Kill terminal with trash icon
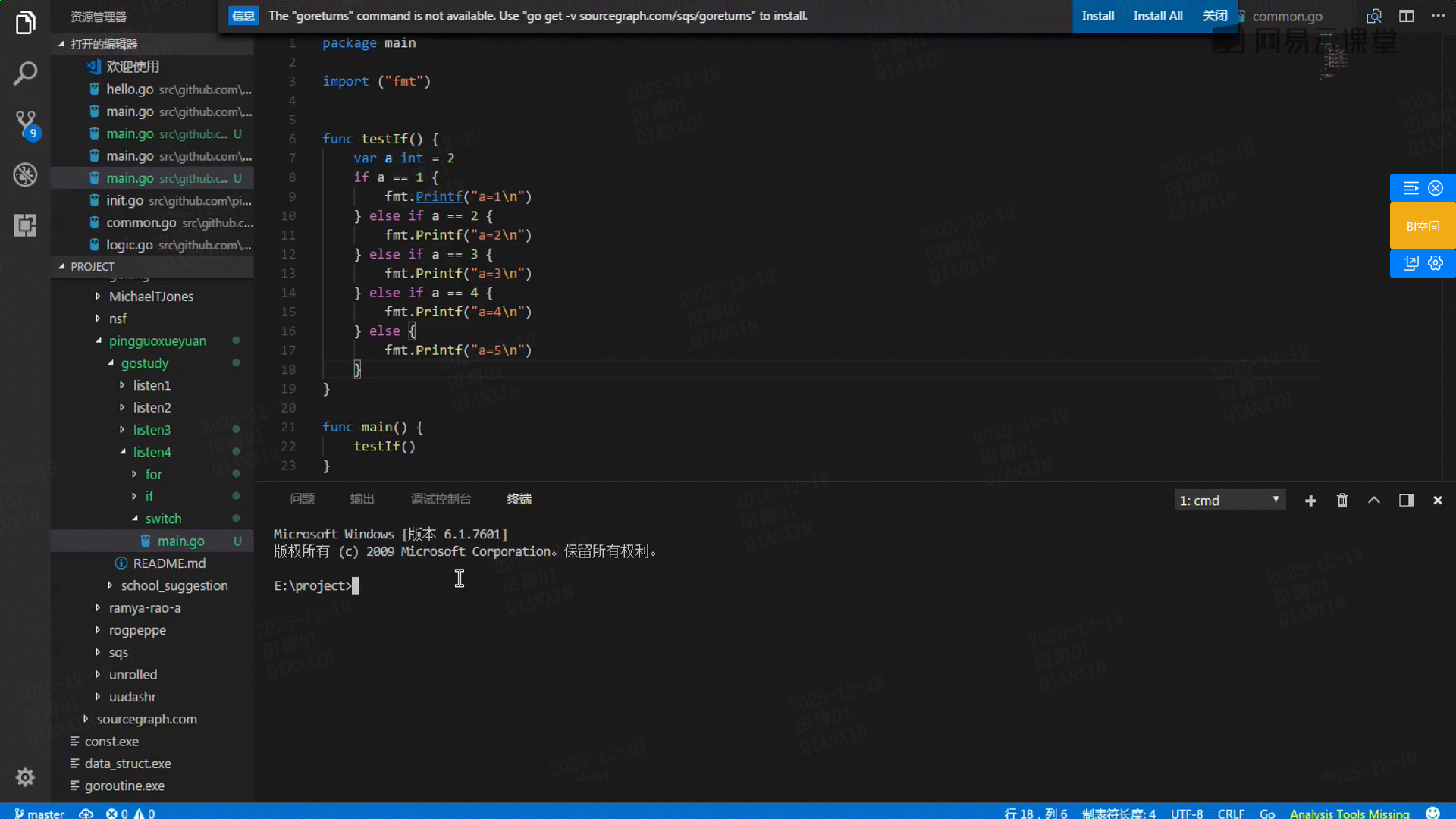 (1342, 500)
